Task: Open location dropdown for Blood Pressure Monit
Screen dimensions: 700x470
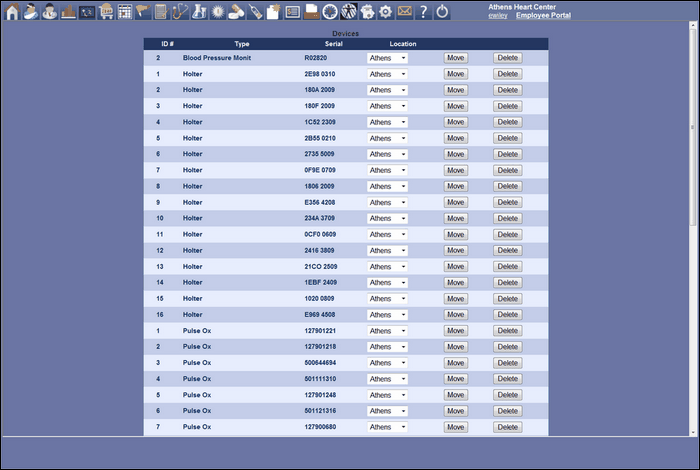Action: [387, 58]
